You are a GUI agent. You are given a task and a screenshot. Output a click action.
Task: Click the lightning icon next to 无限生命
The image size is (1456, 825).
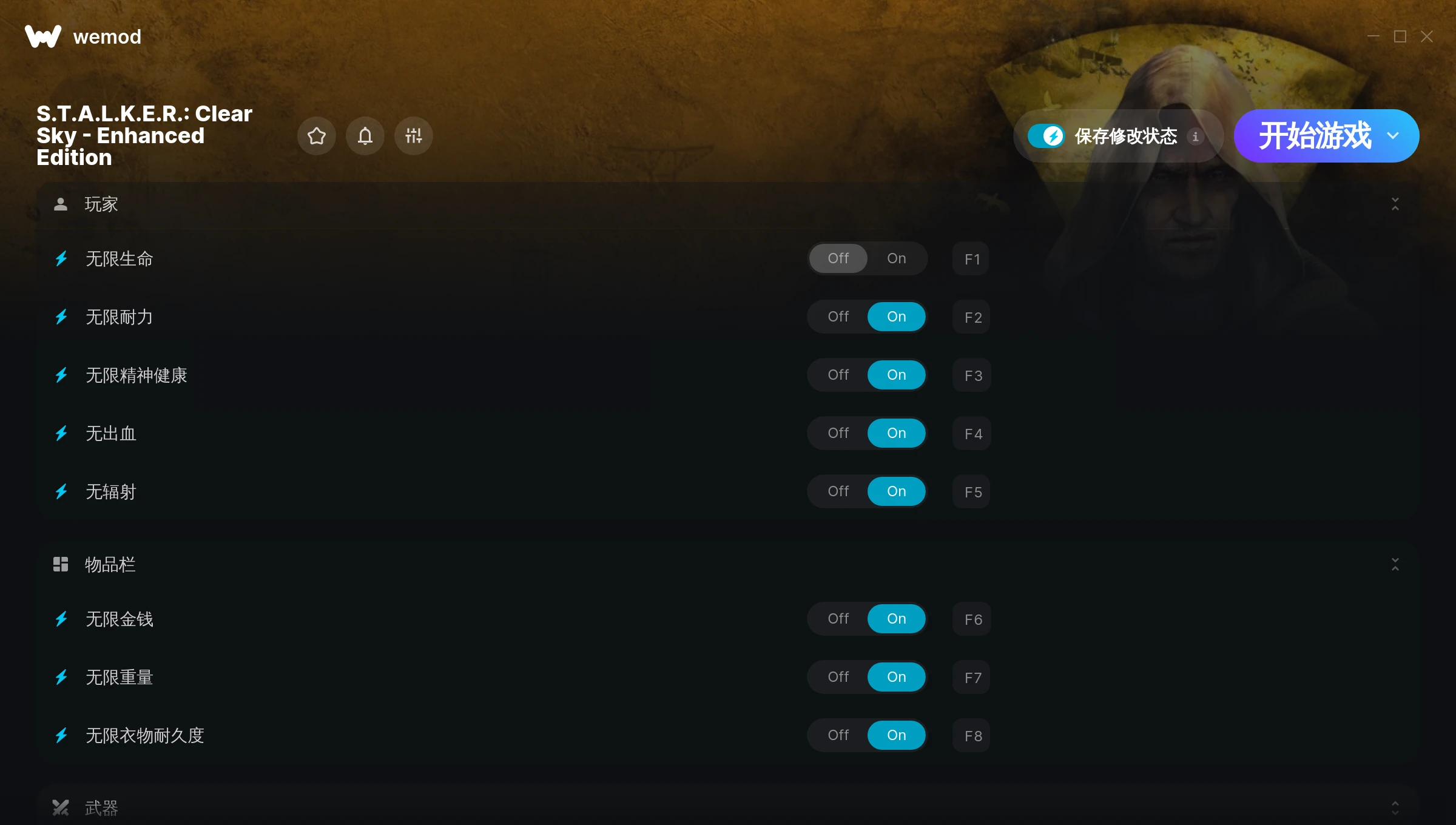[61, 259]
